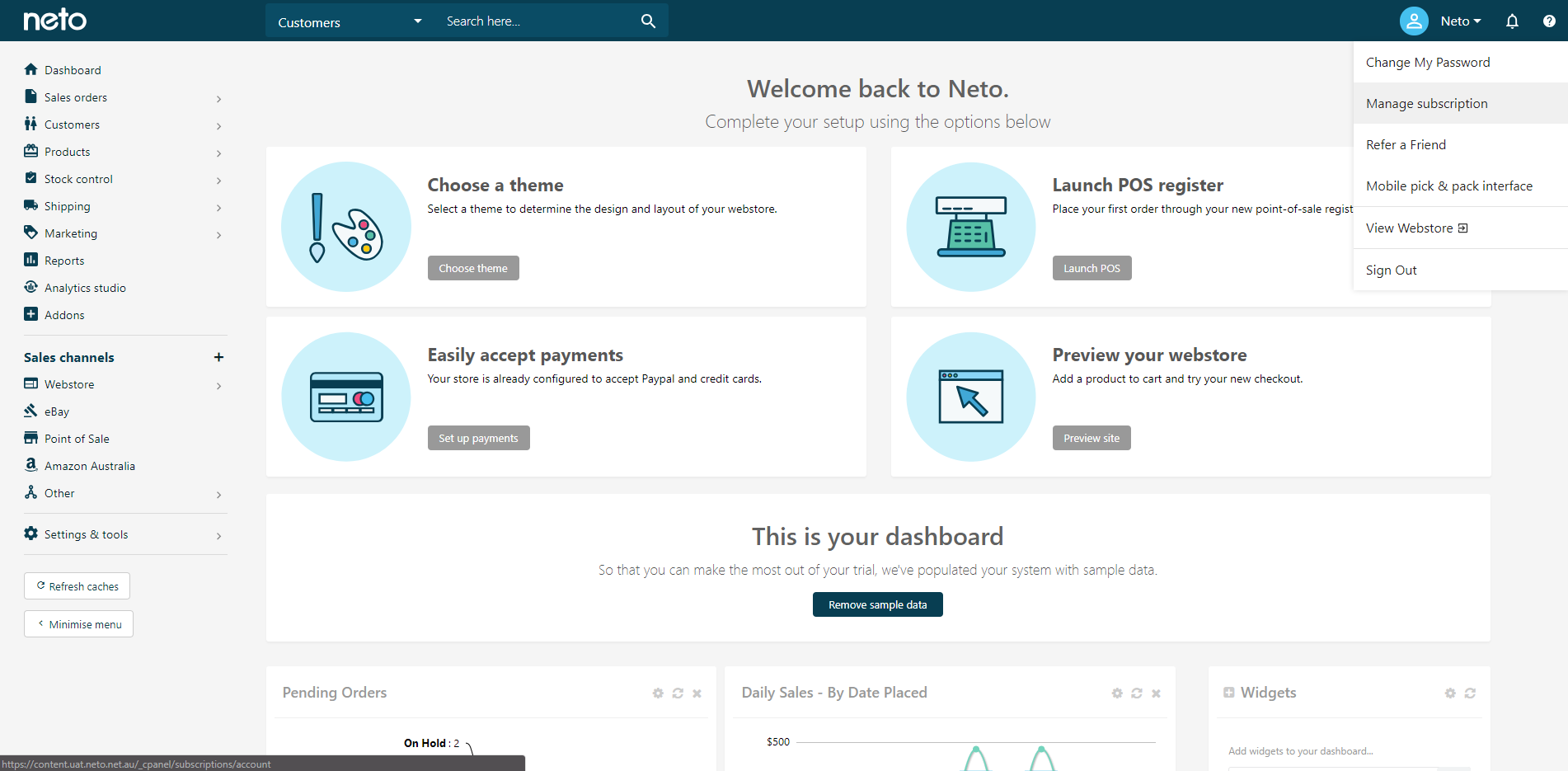The width and height of the screenshot is (1568, 771).
Task: Click the Settings & tools gear icon
Action: coord(31,534)
